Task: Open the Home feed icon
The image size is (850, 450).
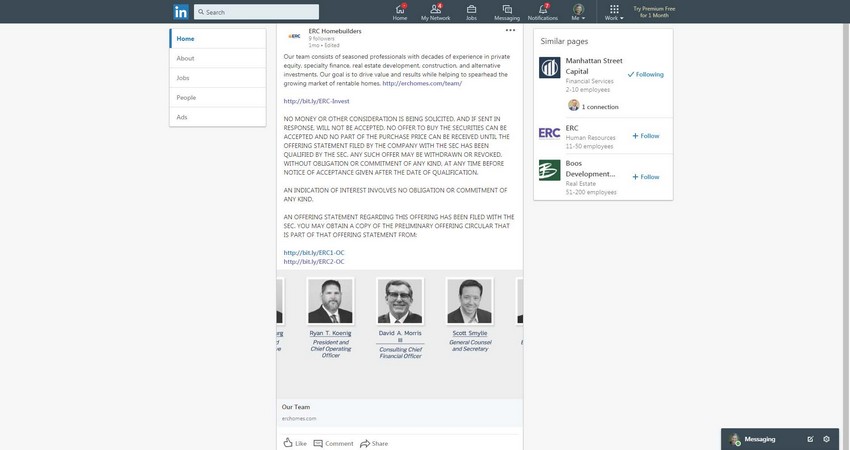Action: tap(400, 12)
